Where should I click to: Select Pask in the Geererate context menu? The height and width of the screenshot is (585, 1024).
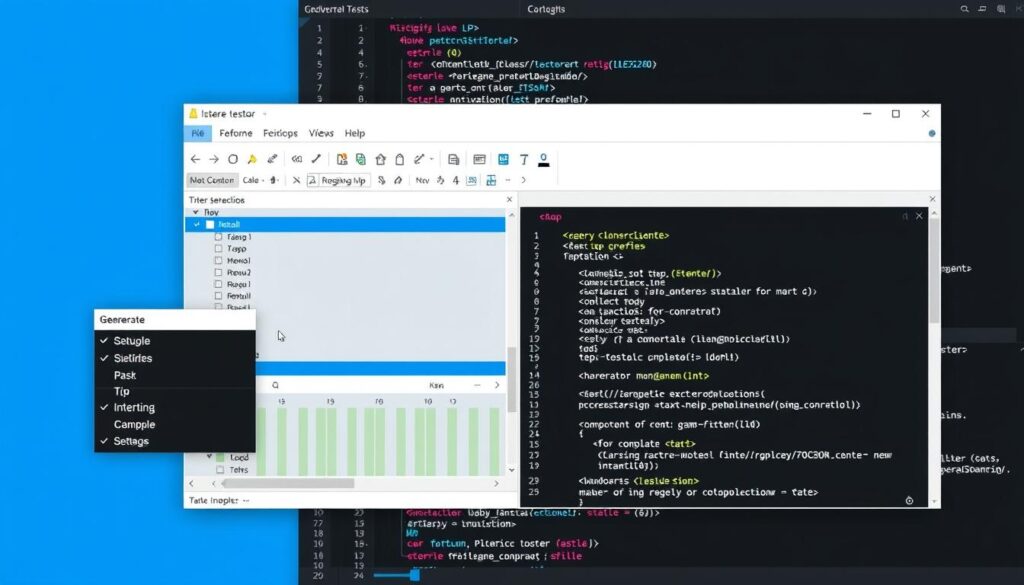125,375
